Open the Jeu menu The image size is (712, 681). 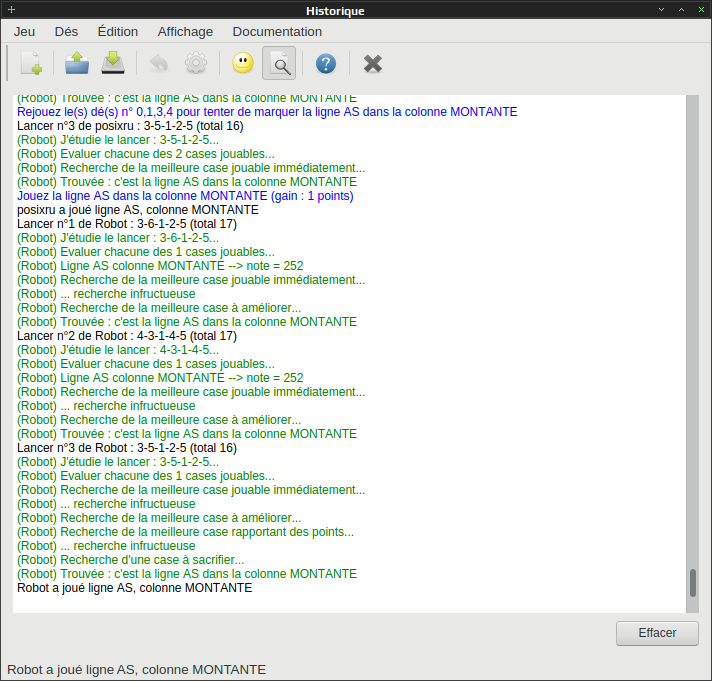24,32
